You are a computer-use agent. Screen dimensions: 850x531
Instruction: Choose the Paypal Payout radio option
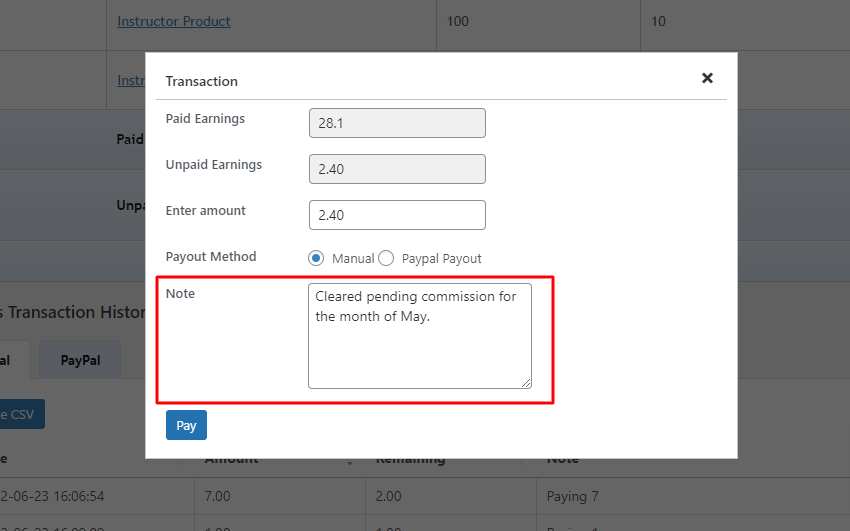coord(386,258)
